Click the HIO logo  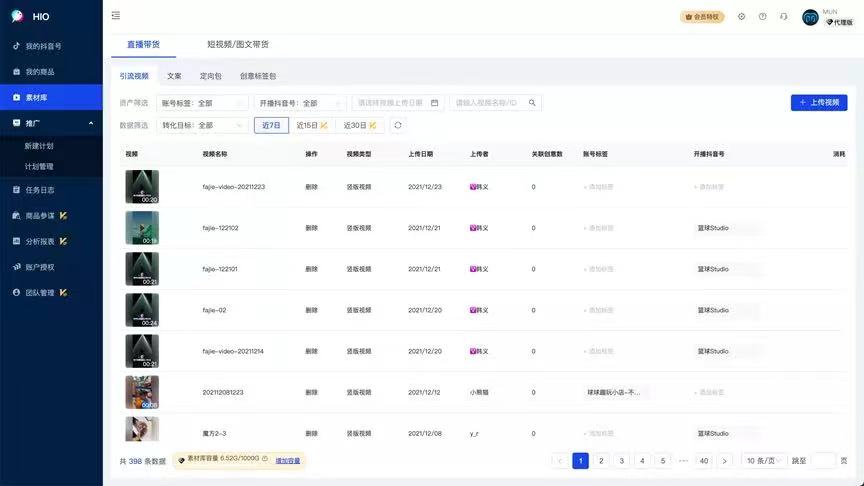pyautogui.click(x=30, y=16)
